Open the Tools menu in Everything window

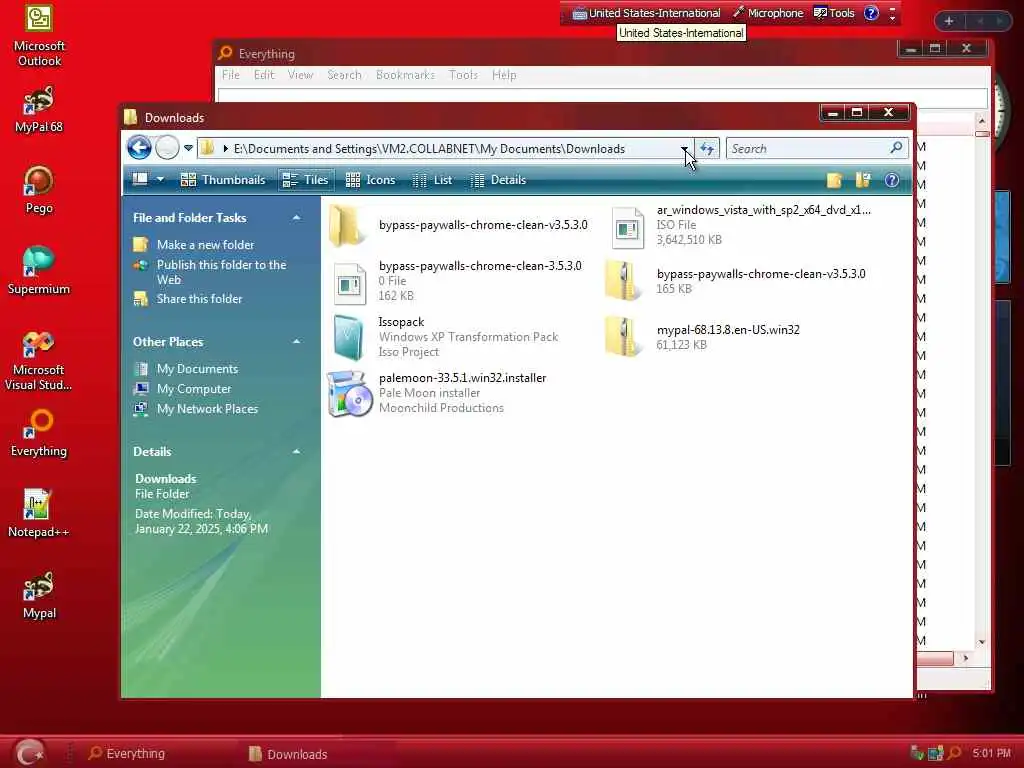[x=463, y=75]
